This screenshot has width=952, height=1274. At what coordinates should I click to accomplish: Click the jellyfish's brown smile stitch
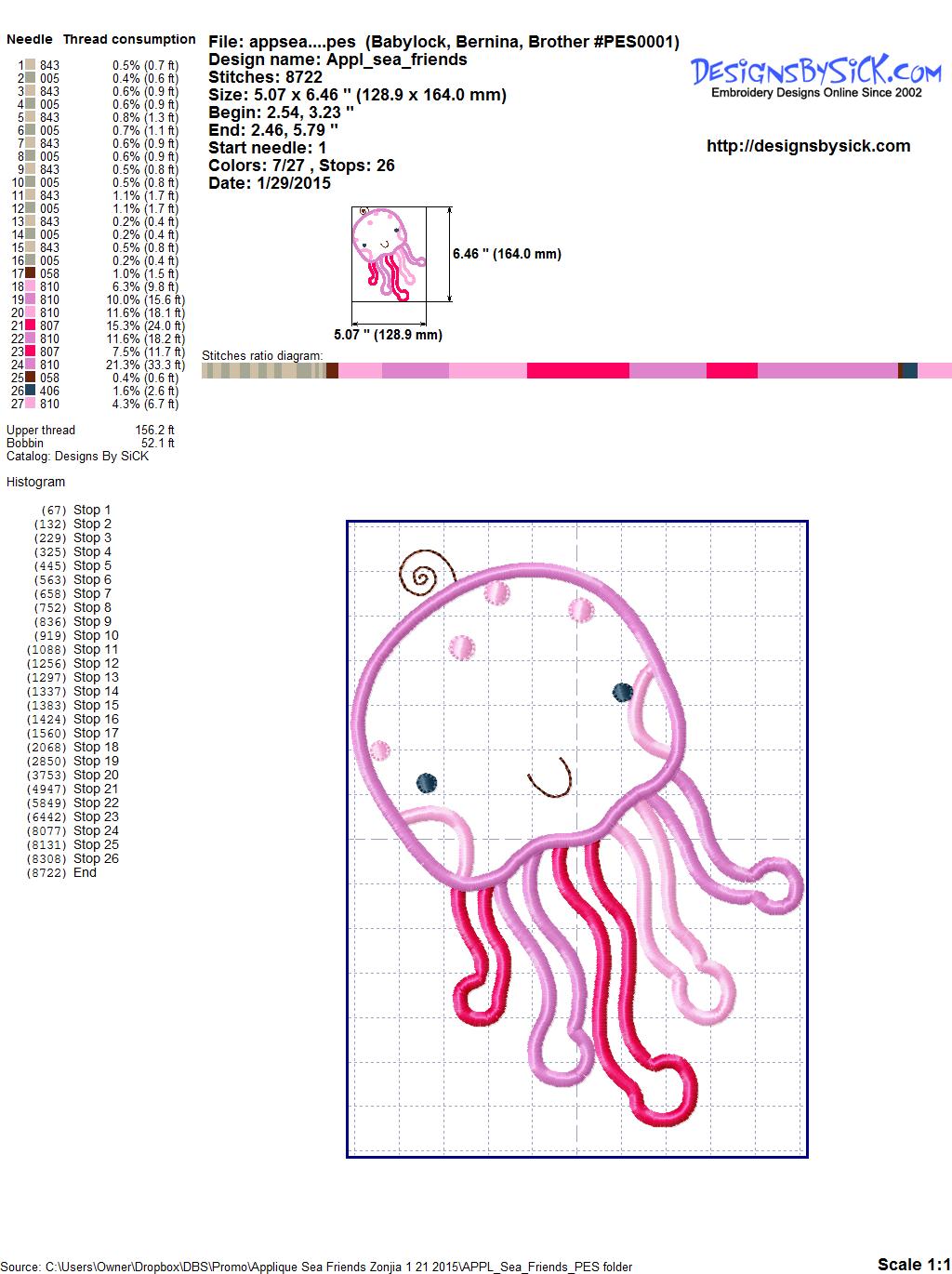(x=551, y=781)
